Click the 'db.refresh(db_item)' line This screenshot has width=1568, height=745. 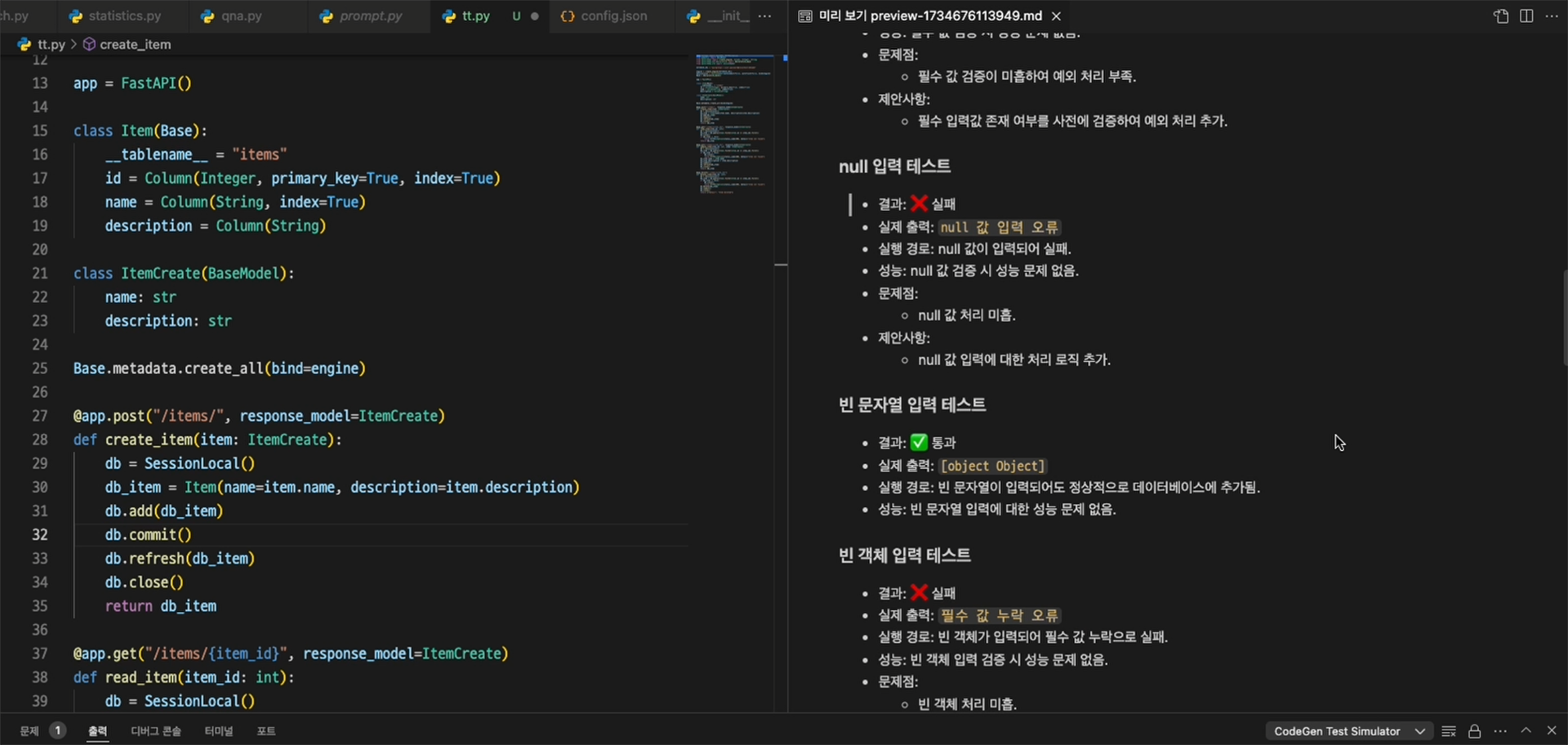coord(180,558)
